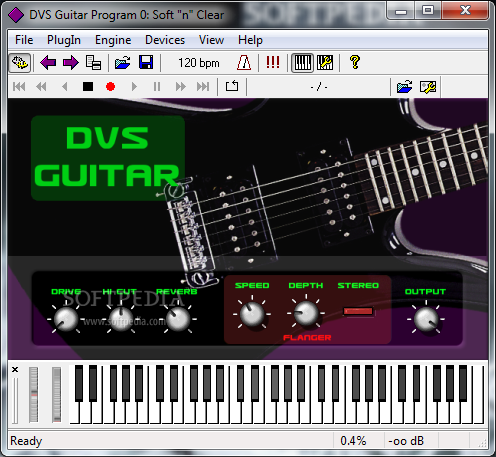This screenshot has height=457, width=496.
Task: Open bank file with top toolbar folder icon
Action: point(123,63)
